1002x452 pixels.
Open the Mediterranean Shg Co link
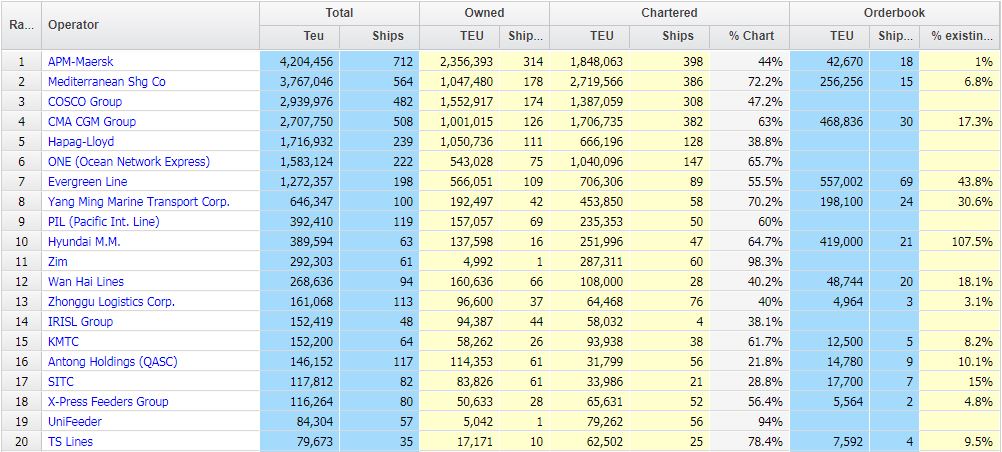pyautogui.click(x=107, y=82)
